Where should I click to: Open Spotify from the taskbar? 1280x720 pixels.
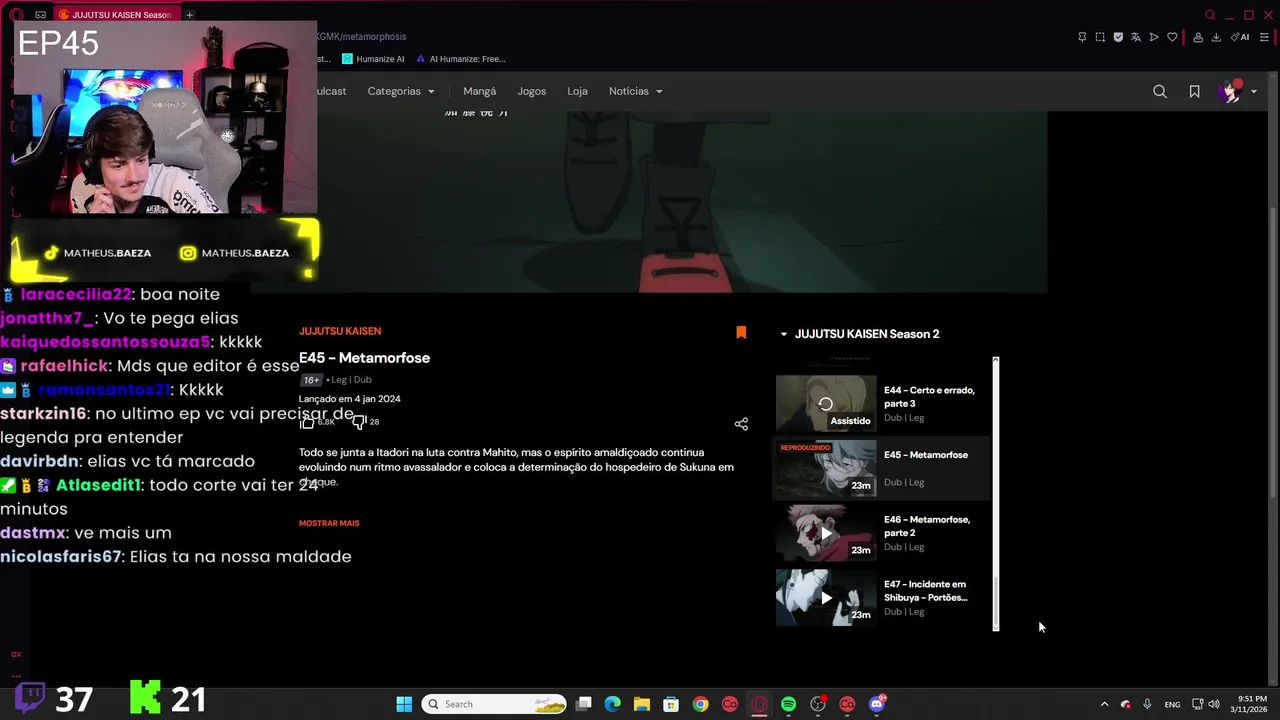click(788, 704)
